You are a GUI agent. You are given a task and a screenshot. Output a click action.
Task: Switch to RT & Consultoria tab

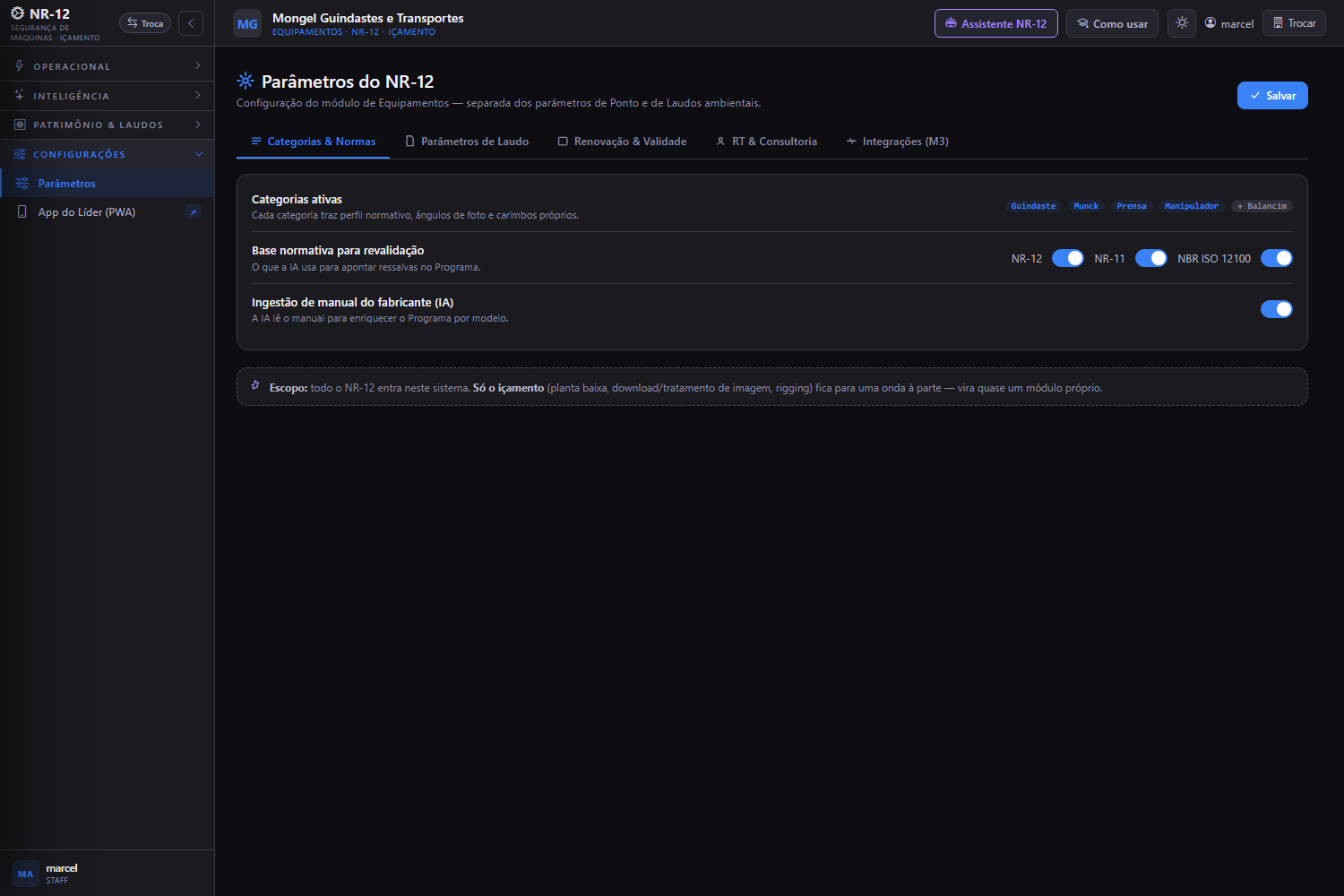pos(767,142)
